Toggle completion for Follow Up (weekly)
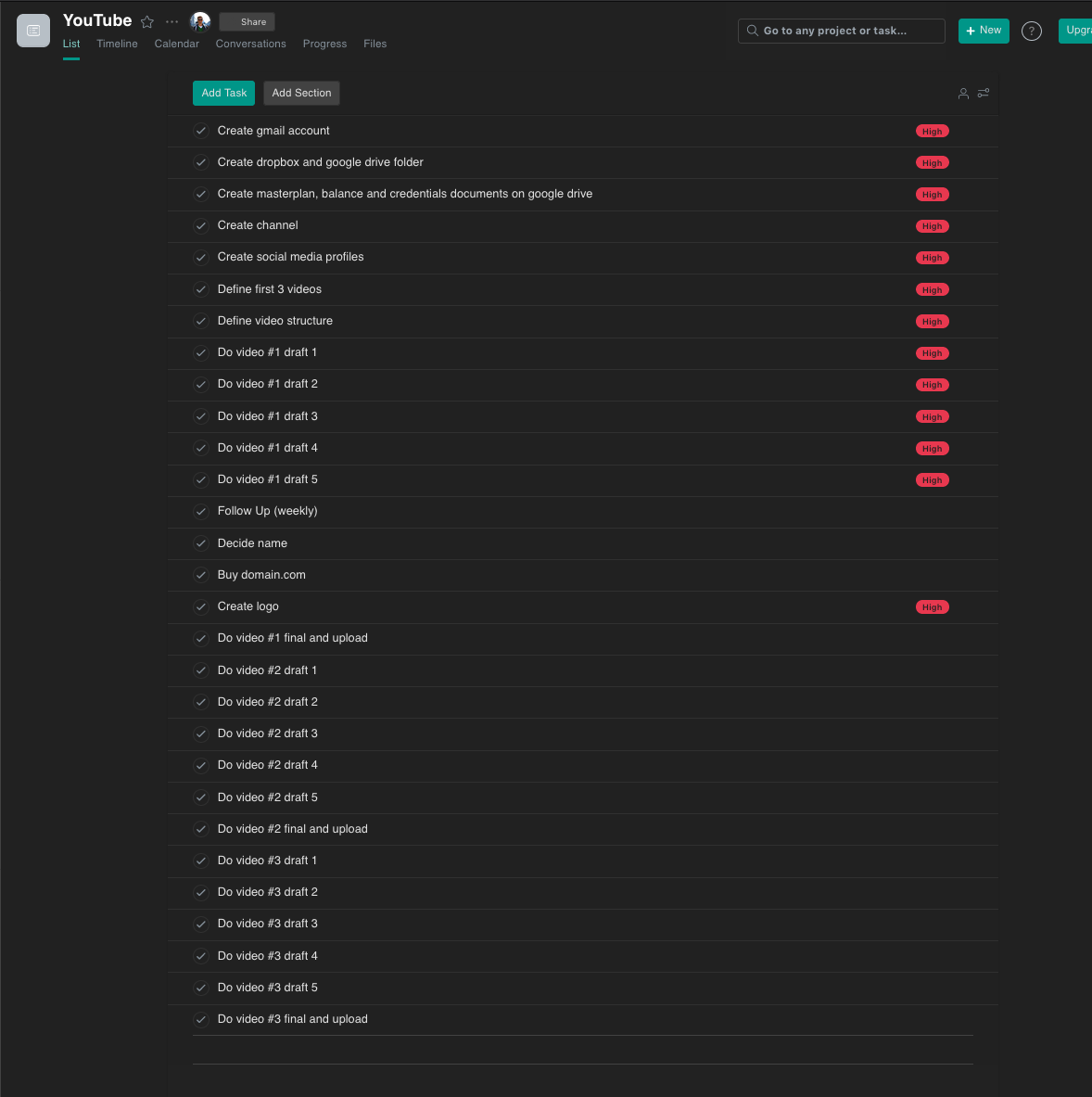The height and width of the screenshot is (1097, 1092). tap(201, 512)
